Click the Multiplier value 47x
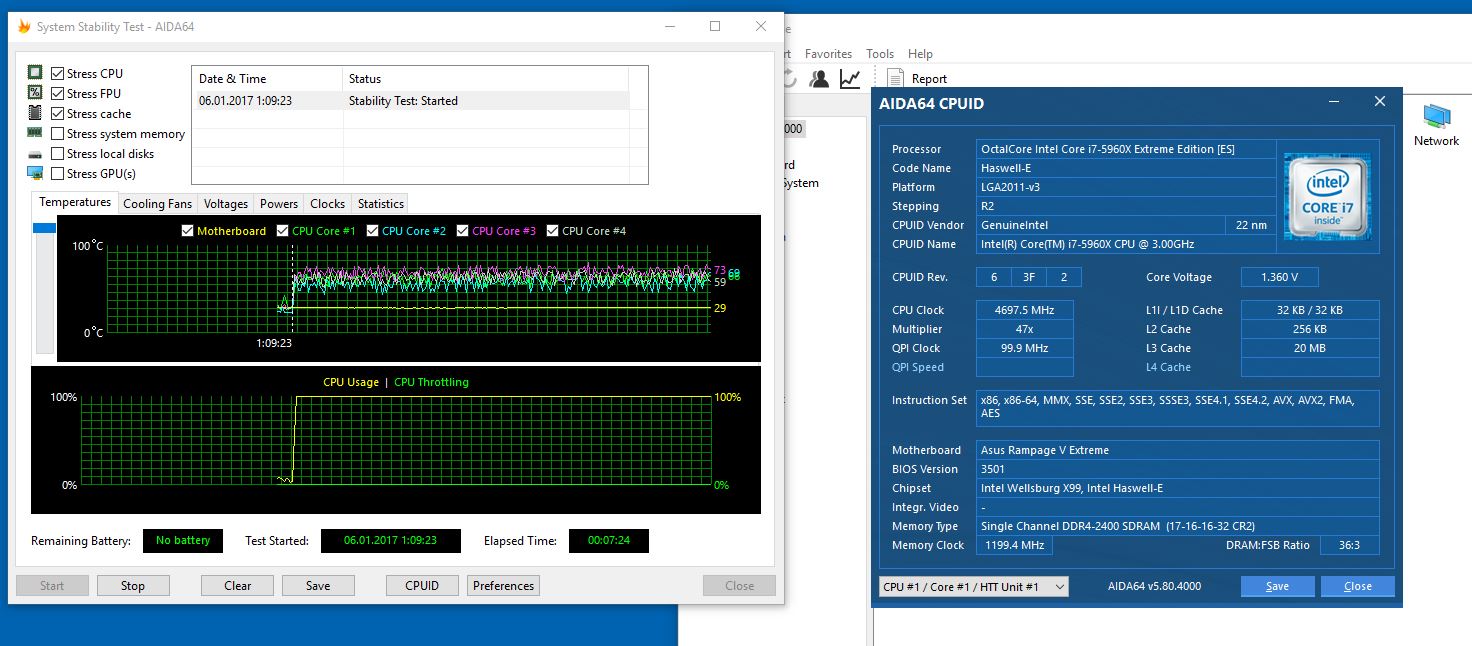This screenshot has height=646, width=1472. tap(1025, 329)
